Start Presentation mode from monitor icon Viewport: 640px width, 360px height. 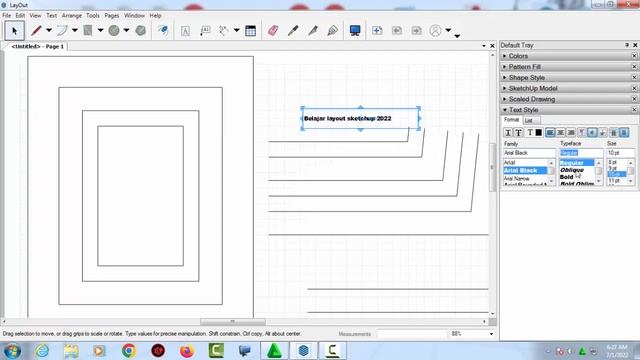[355, 31]
